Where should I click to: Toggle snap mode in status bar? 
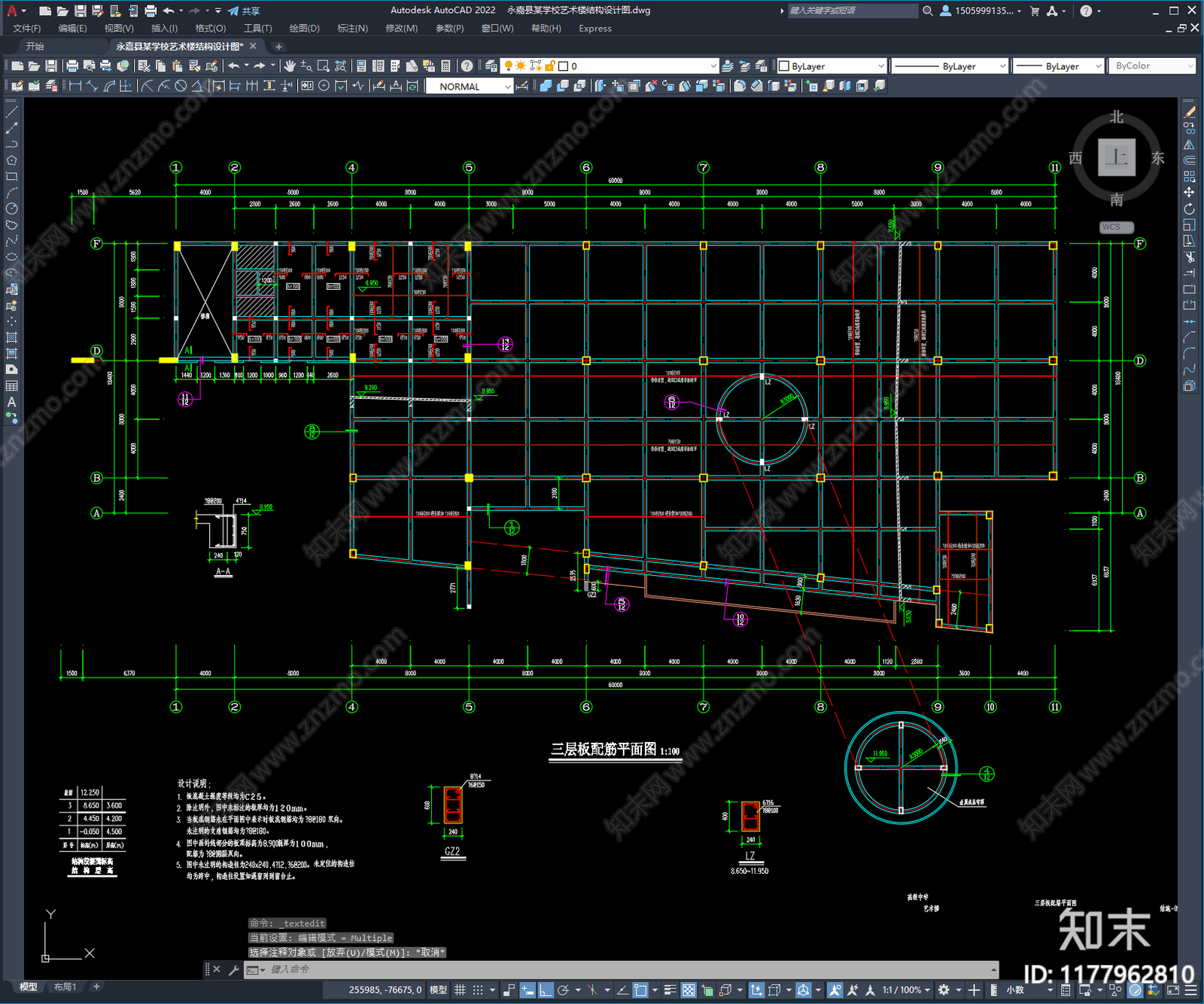[478, 990]
